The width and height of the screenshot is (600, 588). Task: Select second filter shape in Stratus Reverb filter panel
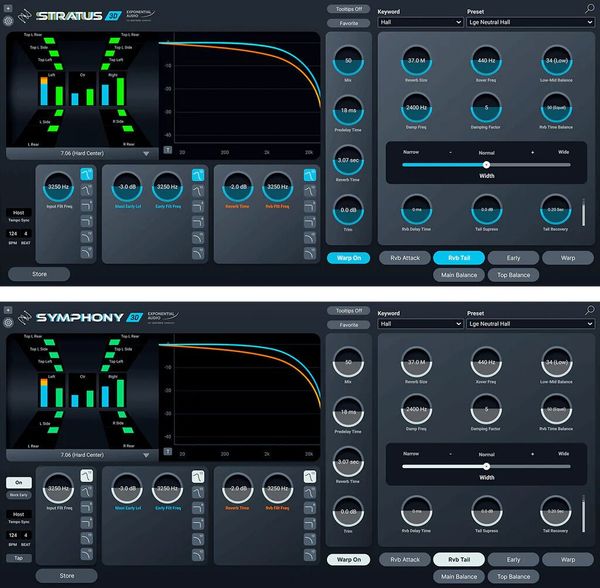pos(310,191)
